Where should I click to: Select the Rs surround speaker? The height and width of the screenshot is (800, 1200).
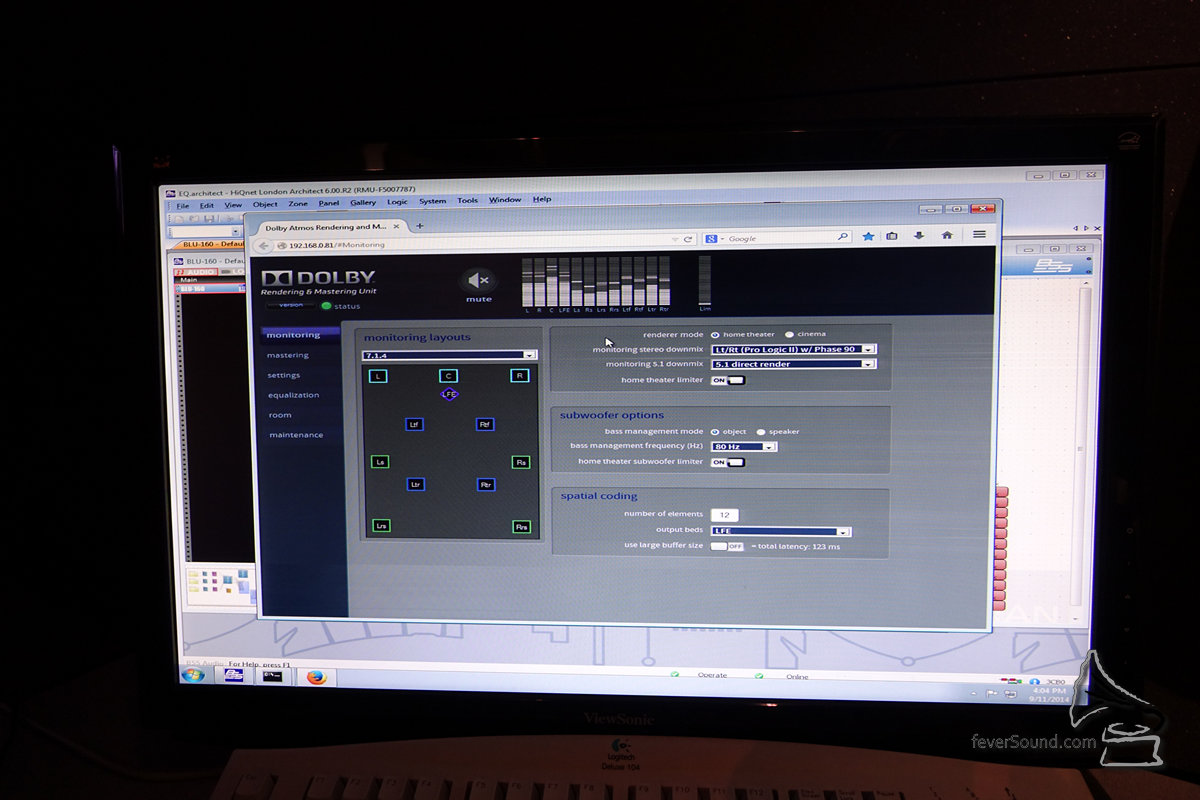pyautogui.click(x=521, y=462)
